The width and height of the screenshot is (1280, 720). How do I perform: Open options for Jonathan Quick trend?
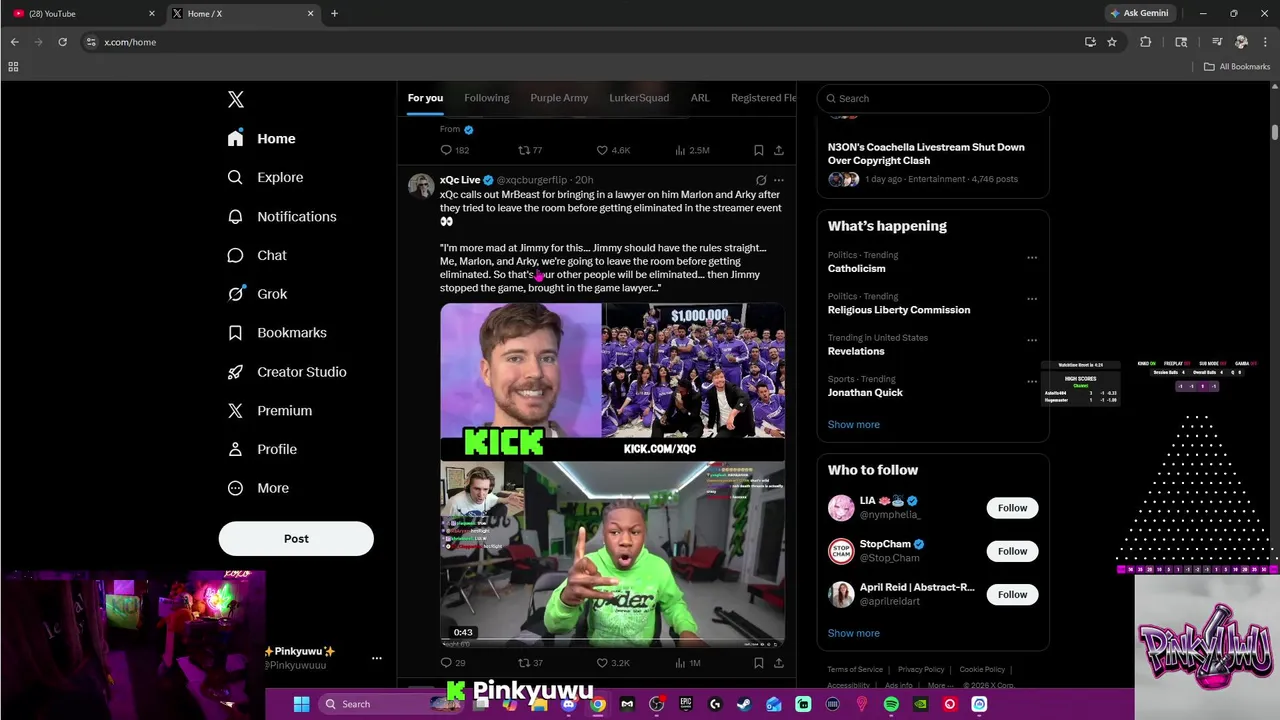pos(1032,381)
